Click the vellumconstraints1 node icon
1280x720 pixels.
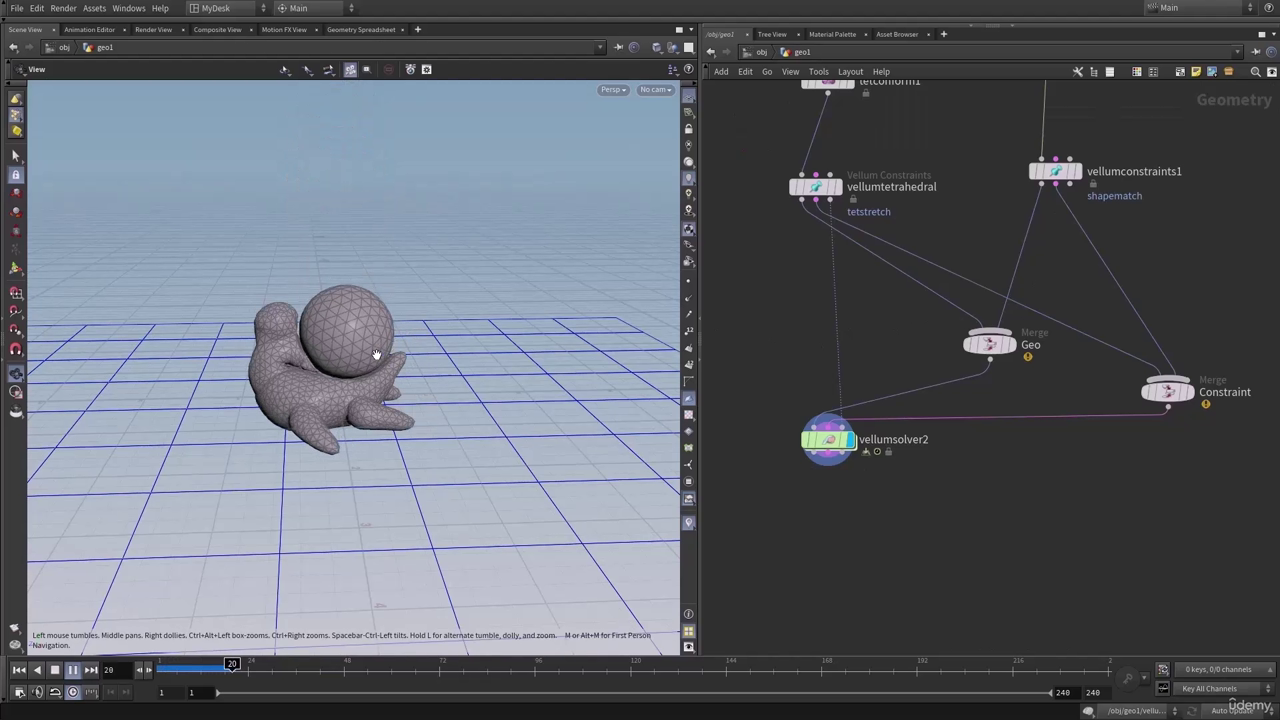click(x=1055, y=171)
